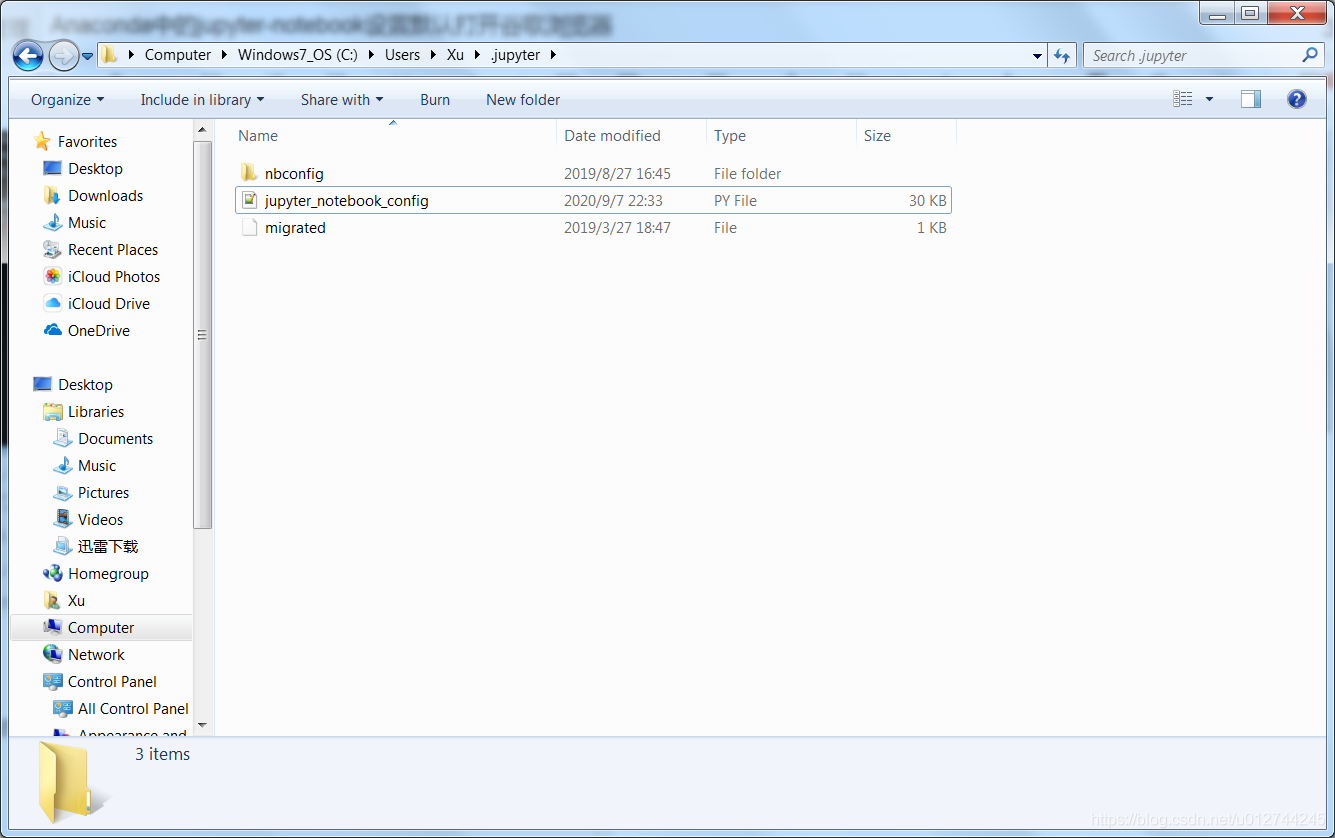Open OneDrive in navigation pane

(x=98, y=330)
